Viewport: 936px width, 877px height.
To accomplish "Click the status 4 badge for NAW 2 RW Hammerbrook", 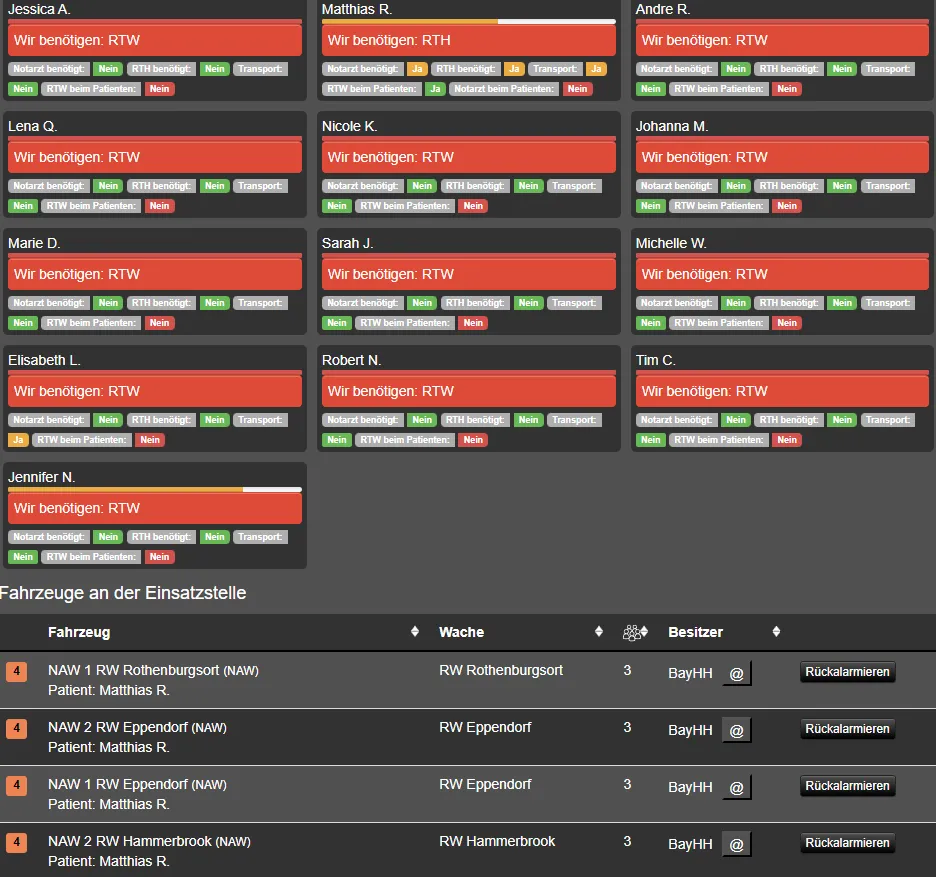I will (x=17, y=842).
